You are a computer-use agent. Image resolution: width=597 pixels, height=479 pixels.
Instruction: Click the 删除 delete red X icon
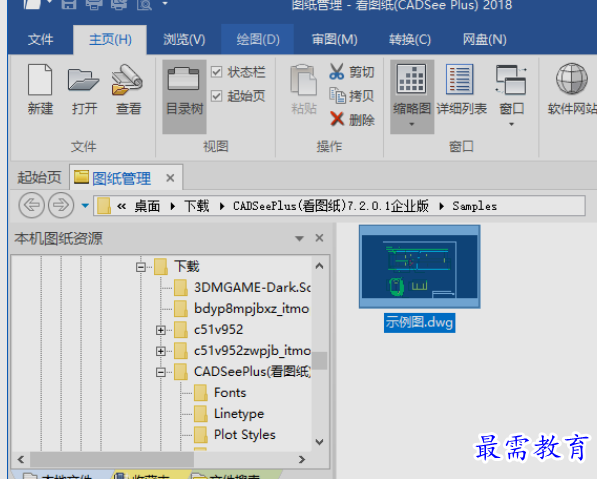(x=337, y=119)
